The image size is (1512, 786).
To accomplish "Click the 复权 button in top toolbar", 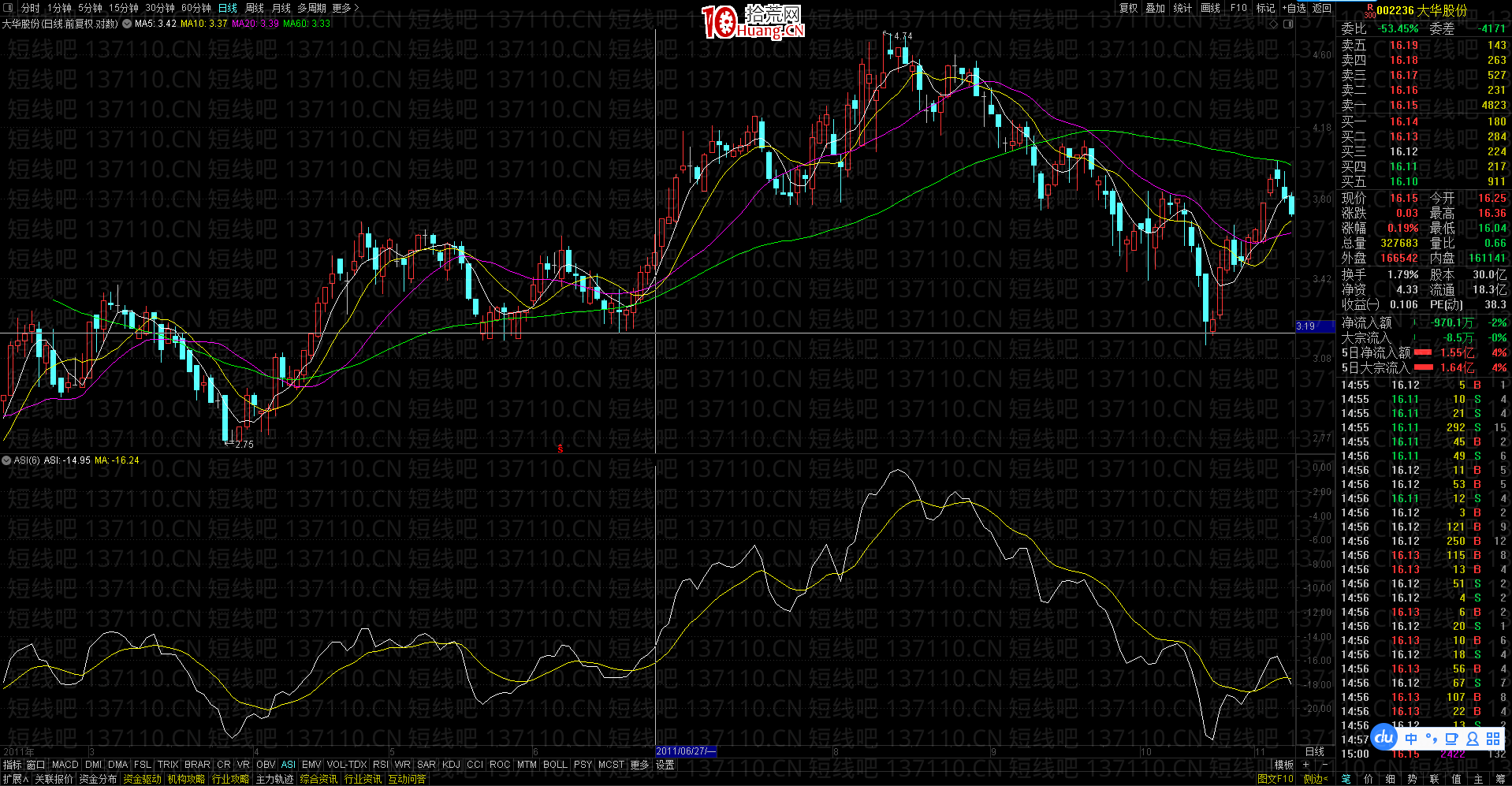I will tap(1128, 8).
